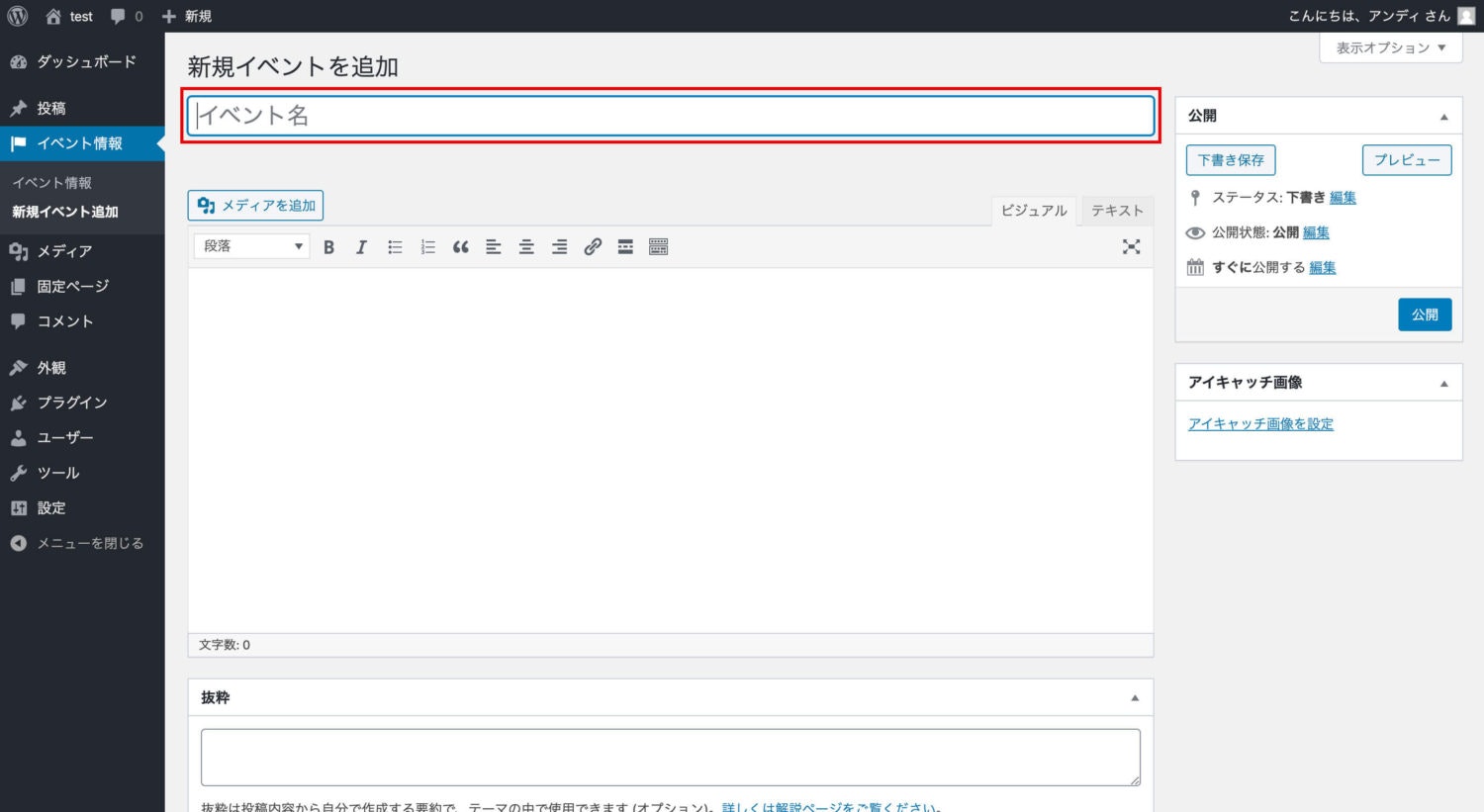Click the 文字数: 0 word count
This screenshot has width=1484, height=812.
pos(225,645)
